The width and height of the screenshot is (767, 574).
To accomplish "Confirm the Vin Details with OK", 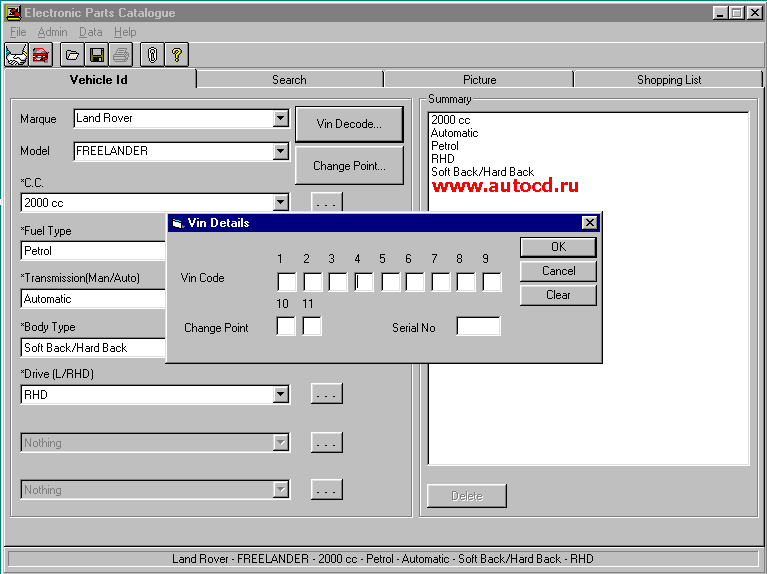I will 558,247.
